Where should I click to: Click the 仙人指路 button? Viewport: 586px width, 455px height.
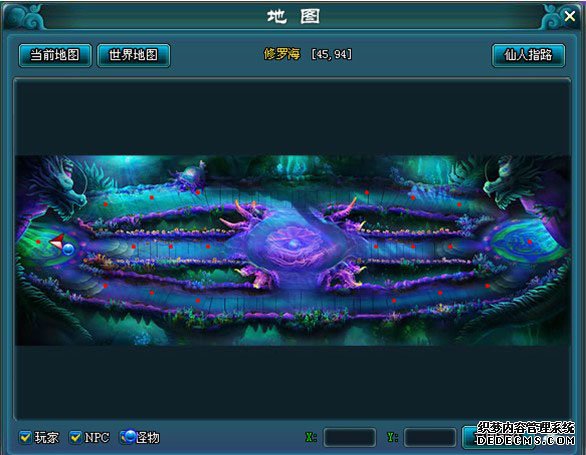528,55
